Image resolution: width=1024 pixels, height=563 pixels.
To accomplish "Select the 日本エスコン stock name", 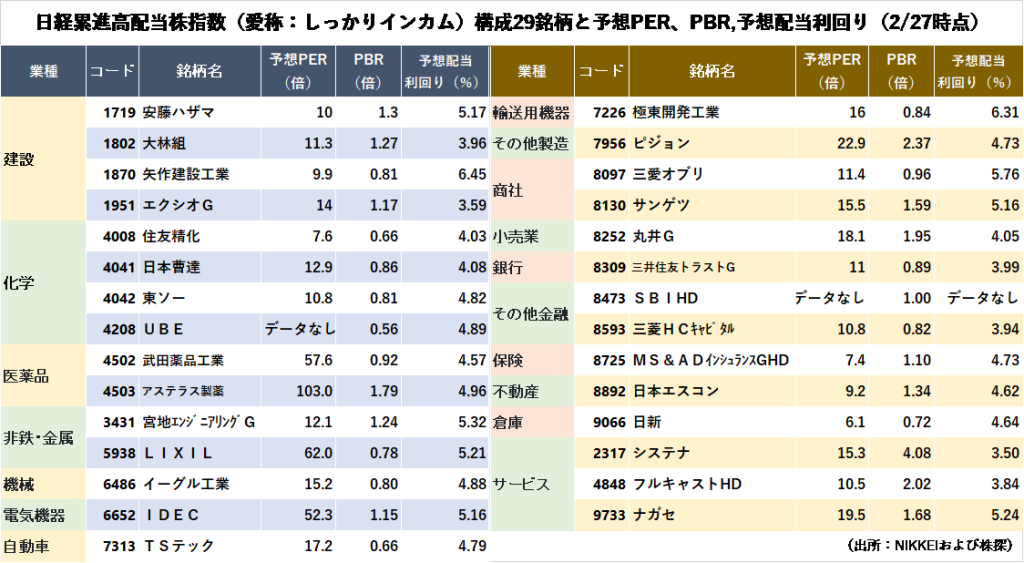I will pos(675,391).
